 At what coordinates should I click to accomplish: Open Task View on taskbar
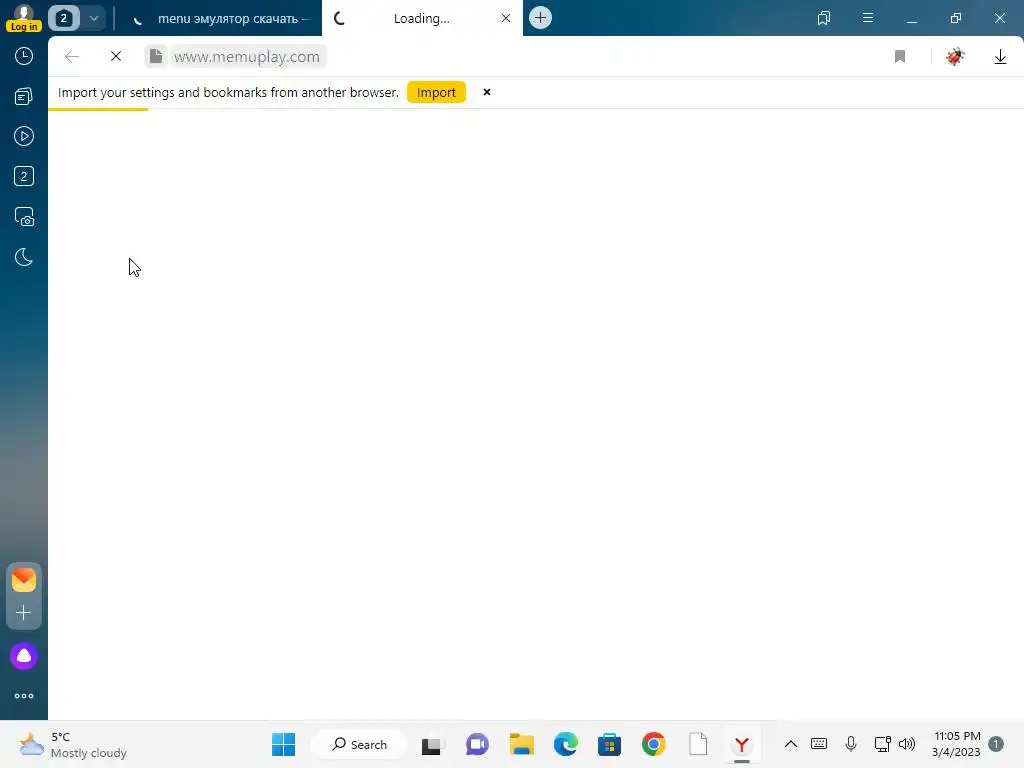click(431, 745)
